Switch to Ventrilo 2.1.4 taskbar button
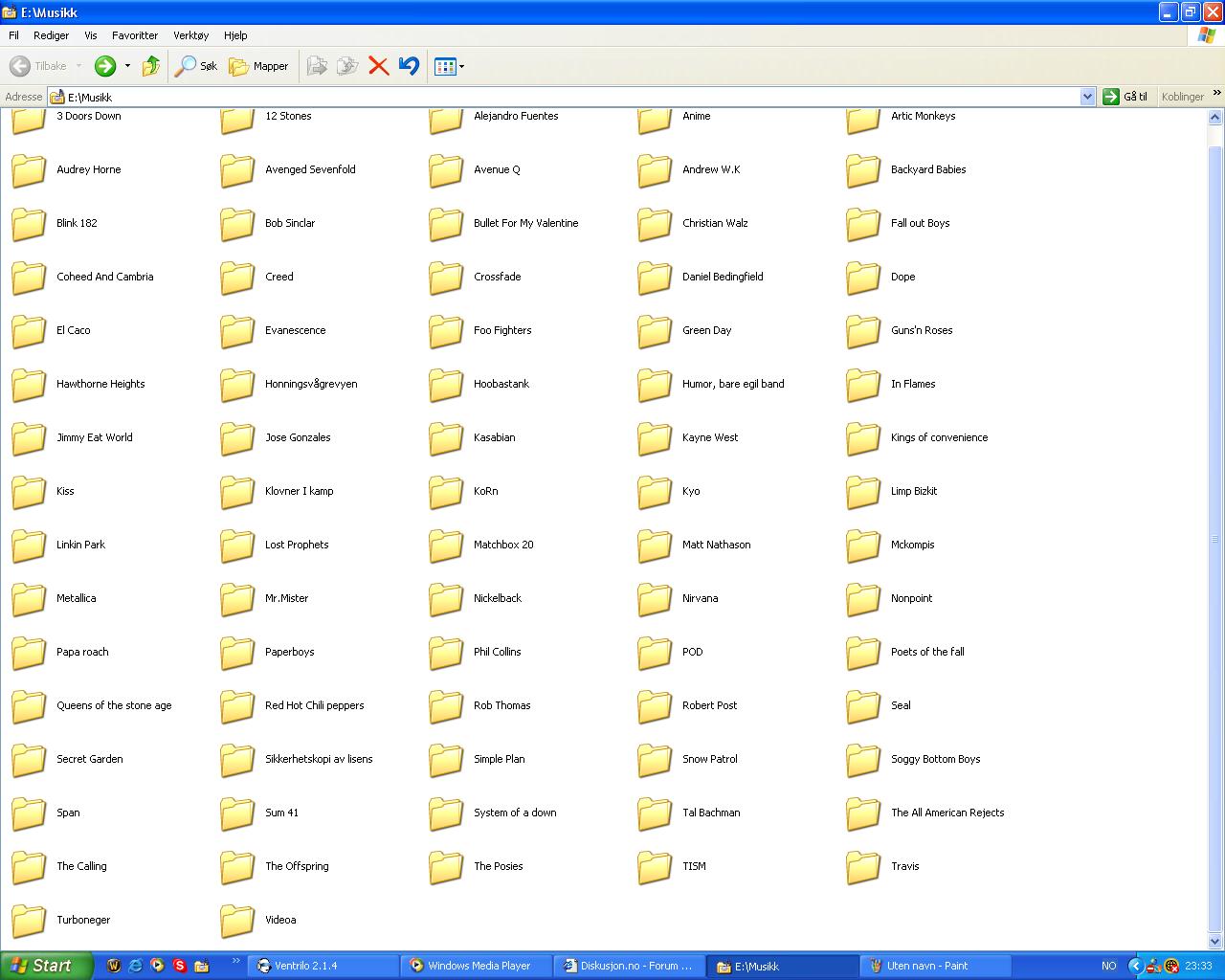 323,966
